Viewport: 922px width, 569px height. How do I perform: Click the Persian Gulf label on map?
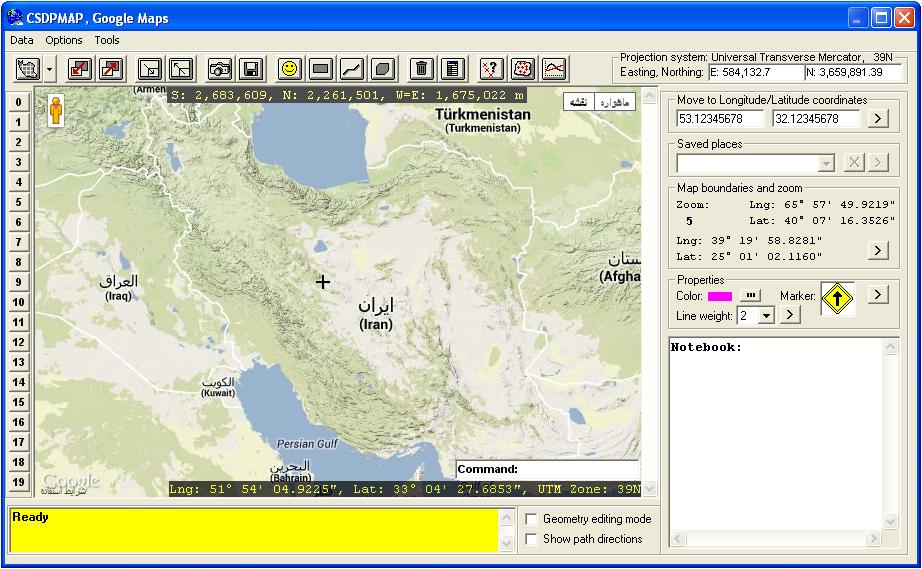307,444
